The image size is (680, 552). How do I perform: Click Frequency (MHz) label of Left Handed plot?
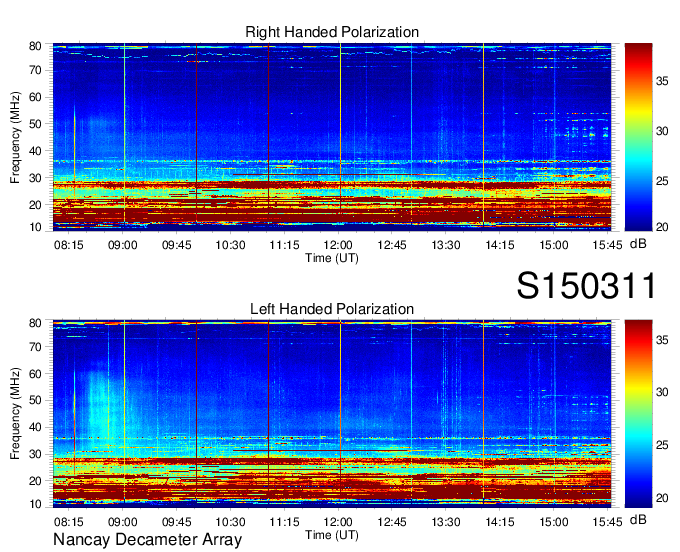coord(15,414)
